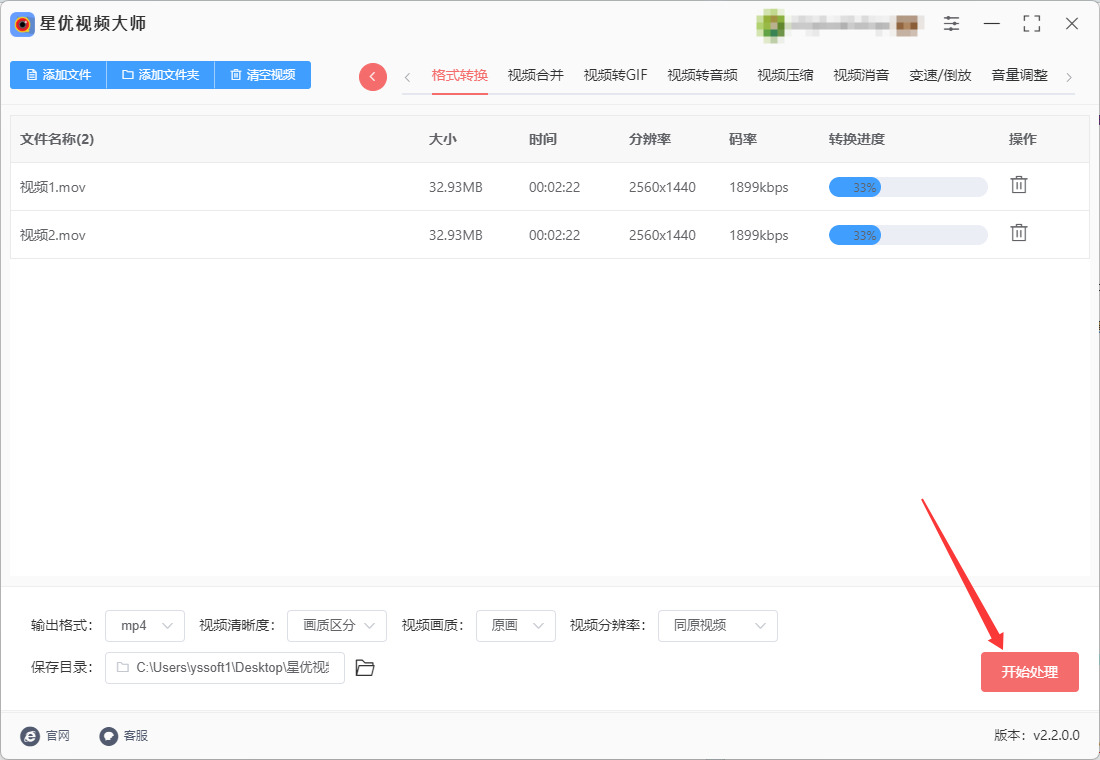The width and height of the screenshot is (1100, 760).
Task: Expand the 视频分辨率 dropdown
Action: pyautogui.click(x=718, y=626)
